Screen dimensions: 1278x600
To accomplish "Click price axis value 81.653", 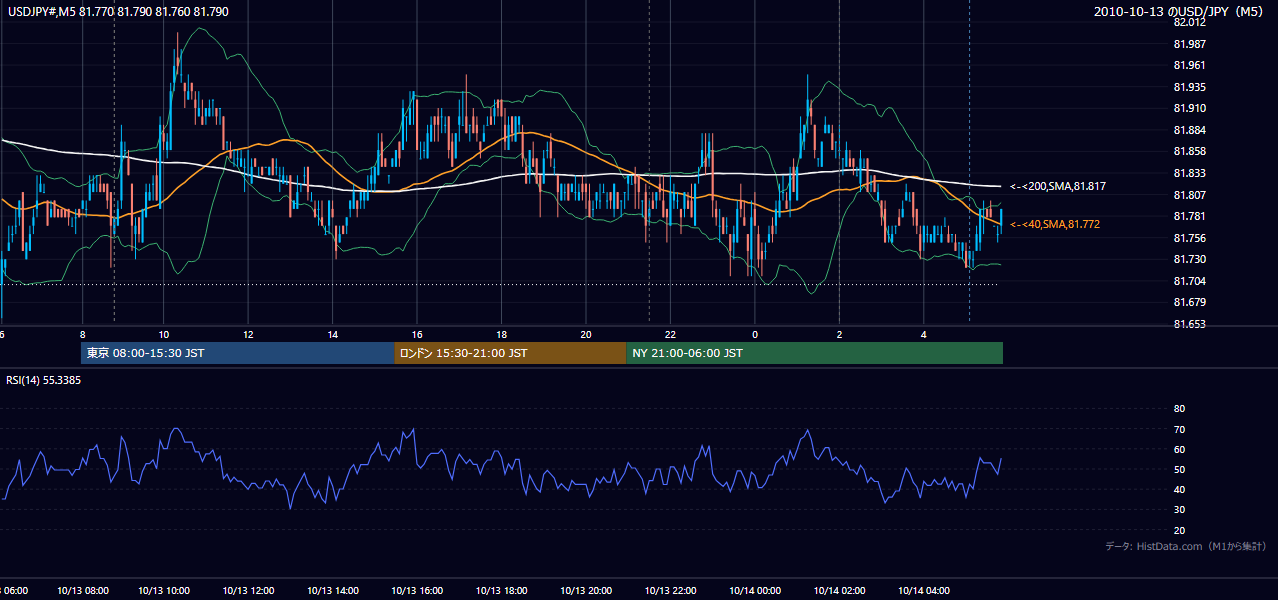I will point(1188,324).
